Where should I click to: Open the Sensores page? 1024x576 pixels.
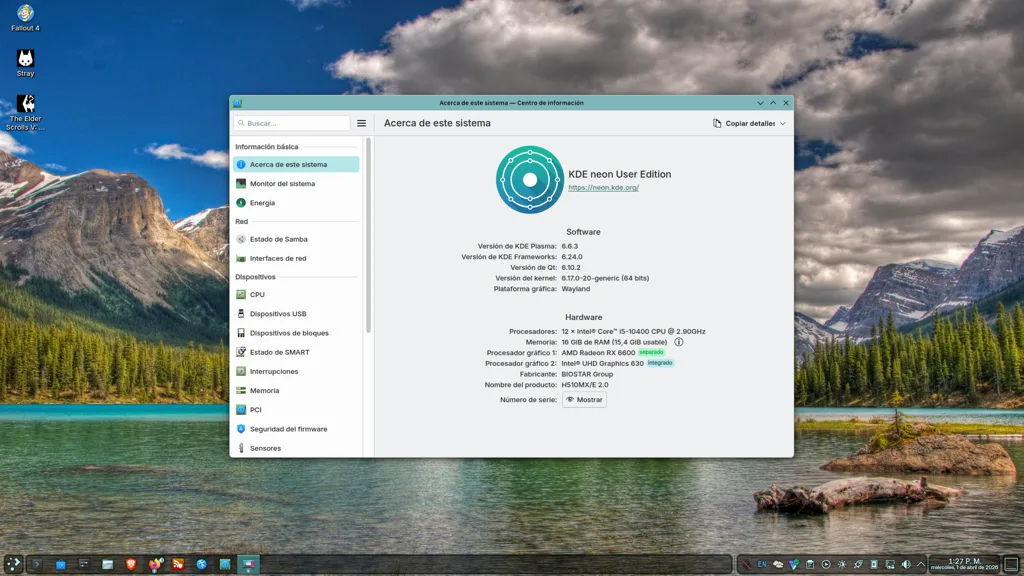click(x=296, y=449)
